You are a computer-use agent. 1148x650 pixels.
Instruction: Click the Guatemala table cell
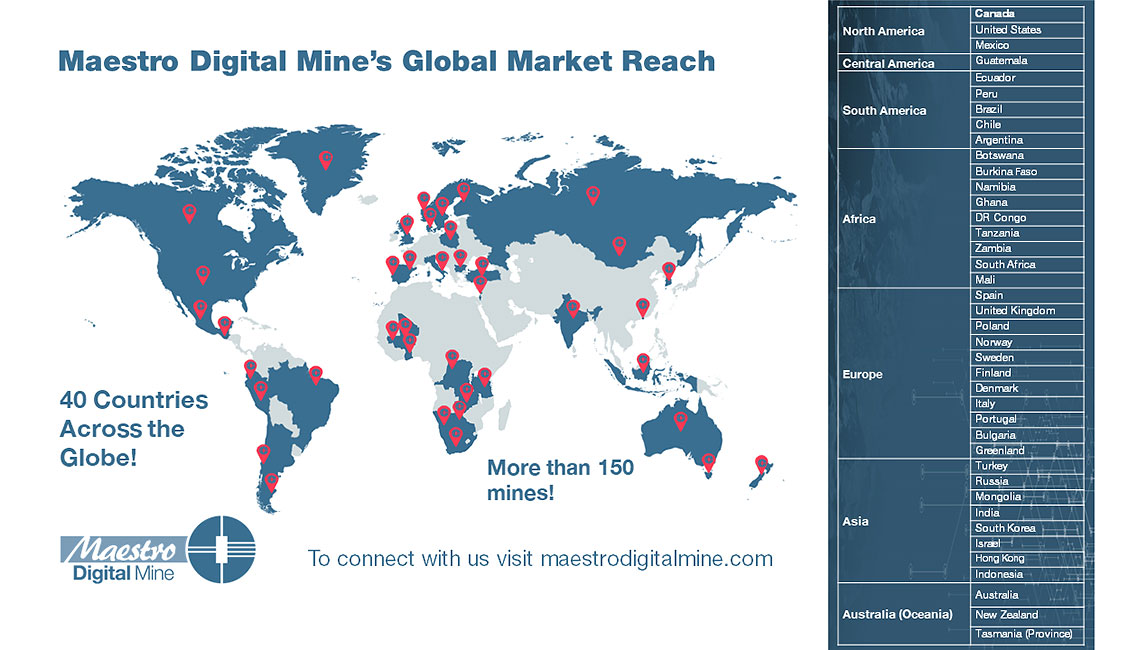[1027, 61]
